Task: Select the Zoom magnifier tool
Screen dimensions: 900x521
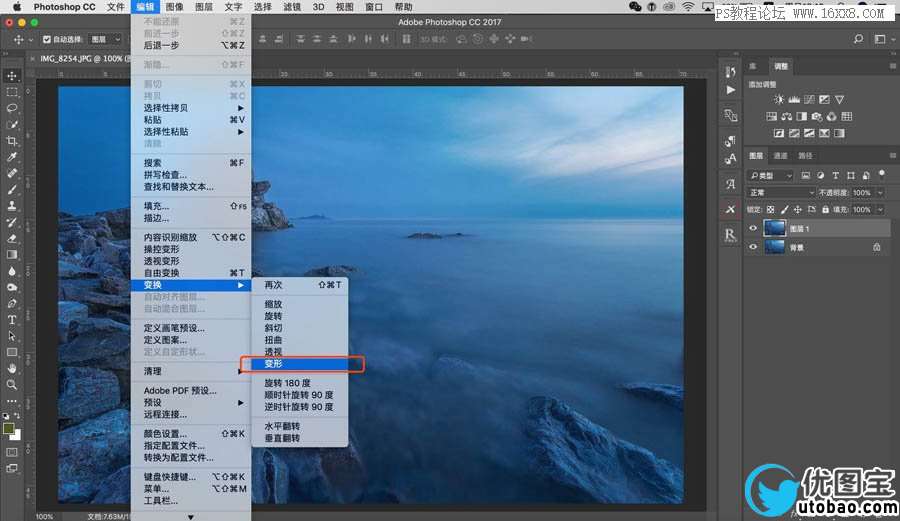Action: 11,384
